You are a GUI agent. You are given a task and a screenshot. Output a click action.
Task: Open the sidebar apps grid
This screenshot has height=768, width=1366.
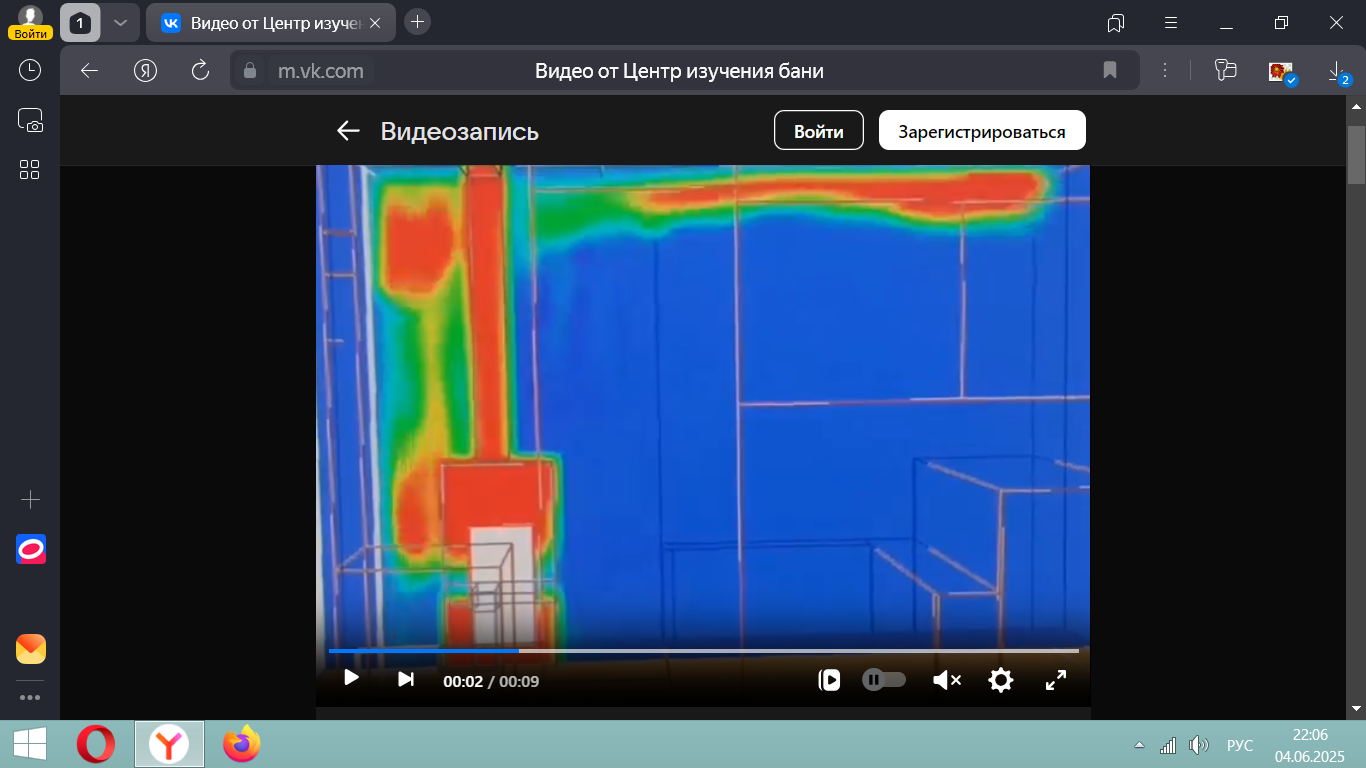[30, 170]
